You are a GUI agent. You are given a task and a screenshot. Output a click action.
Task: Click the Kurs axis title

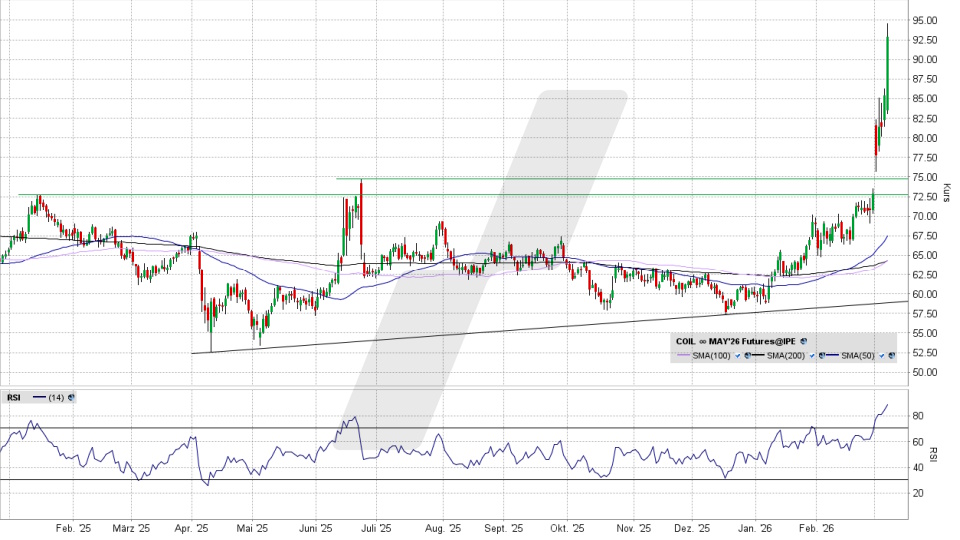click(x=946, y=193)
